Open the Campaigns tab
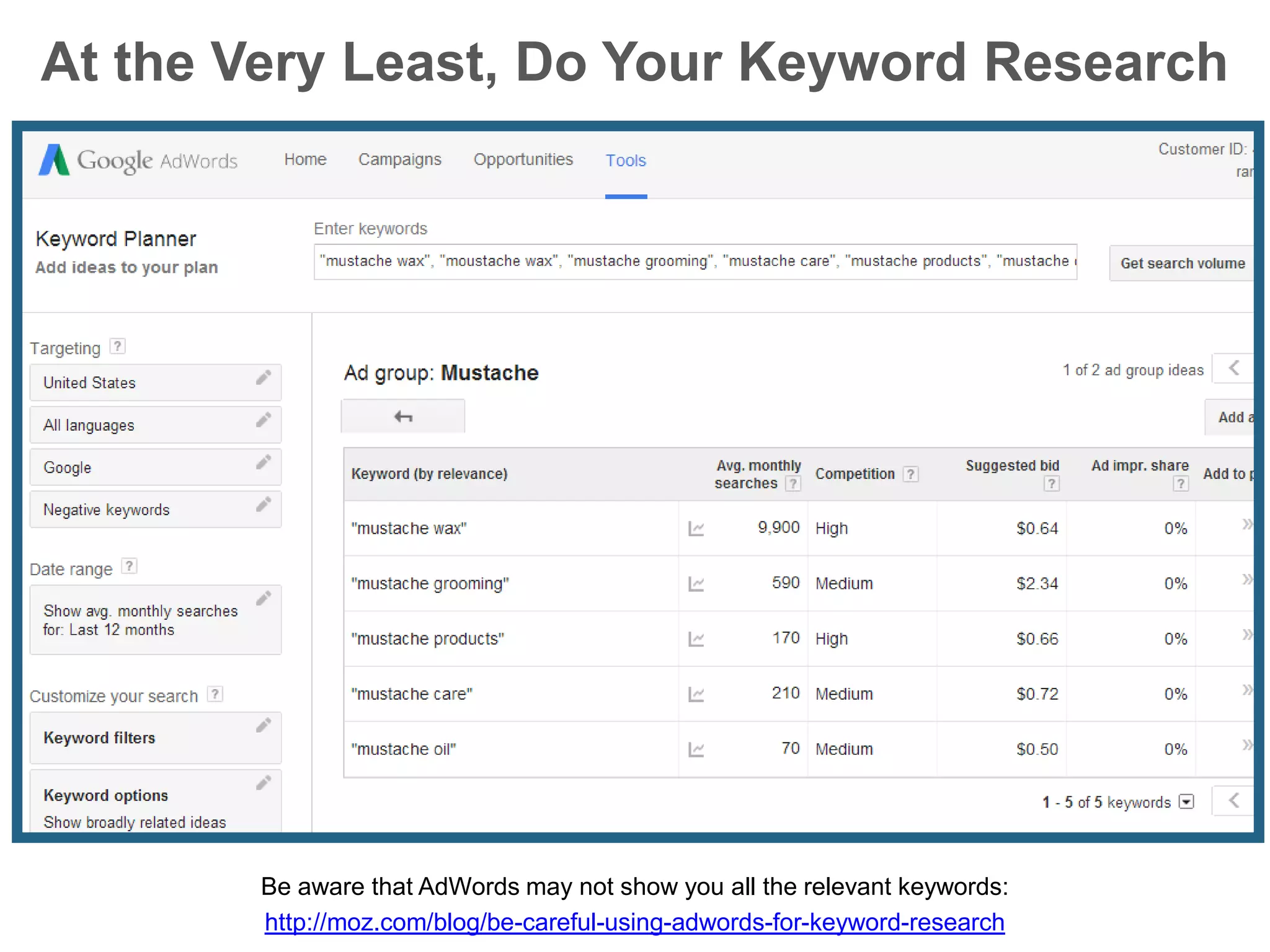The width and height of the screenshot is (1270, 952). (400, 159)
